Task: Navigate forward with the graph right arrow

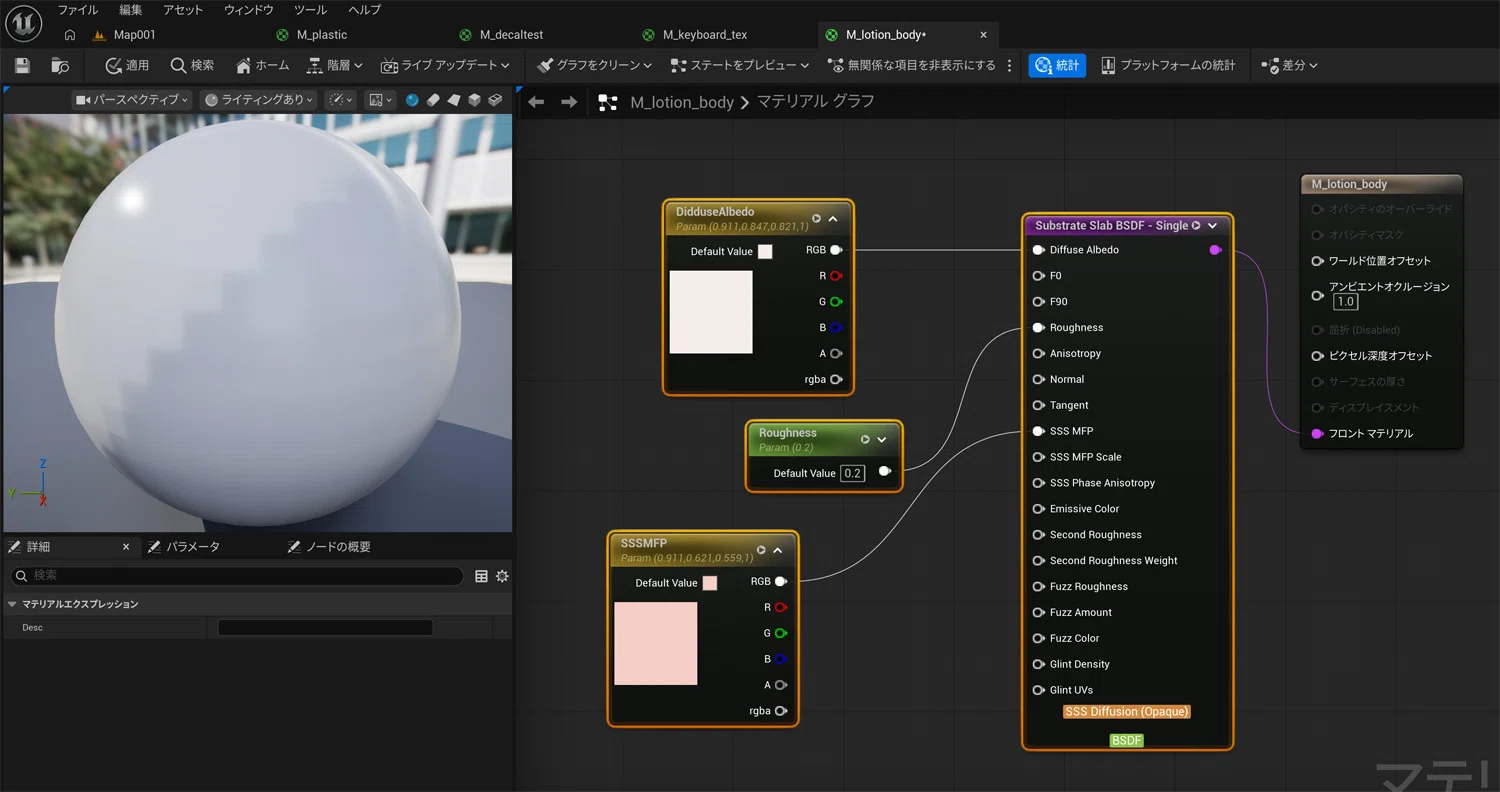Action: [x=569, y=102]
